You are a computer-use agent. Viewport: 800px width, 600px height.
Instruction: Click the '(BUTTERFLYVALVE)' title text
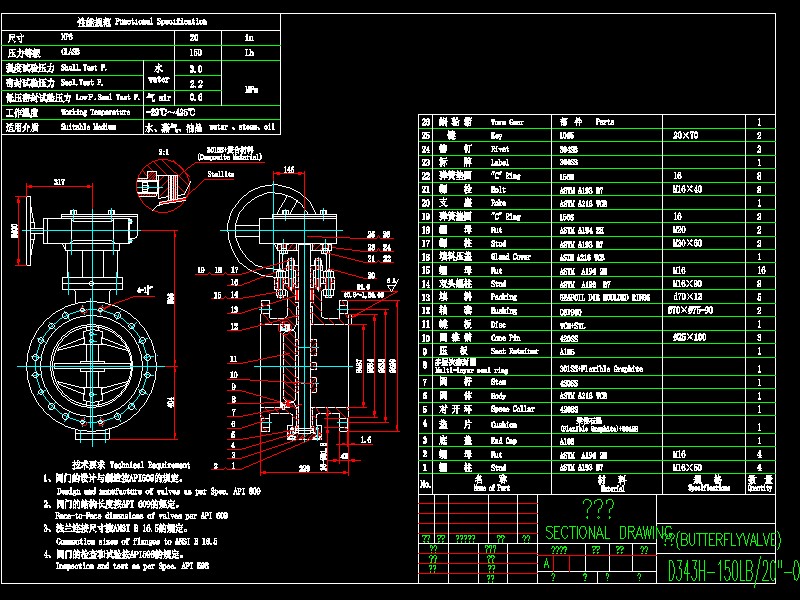click(729, 539)
